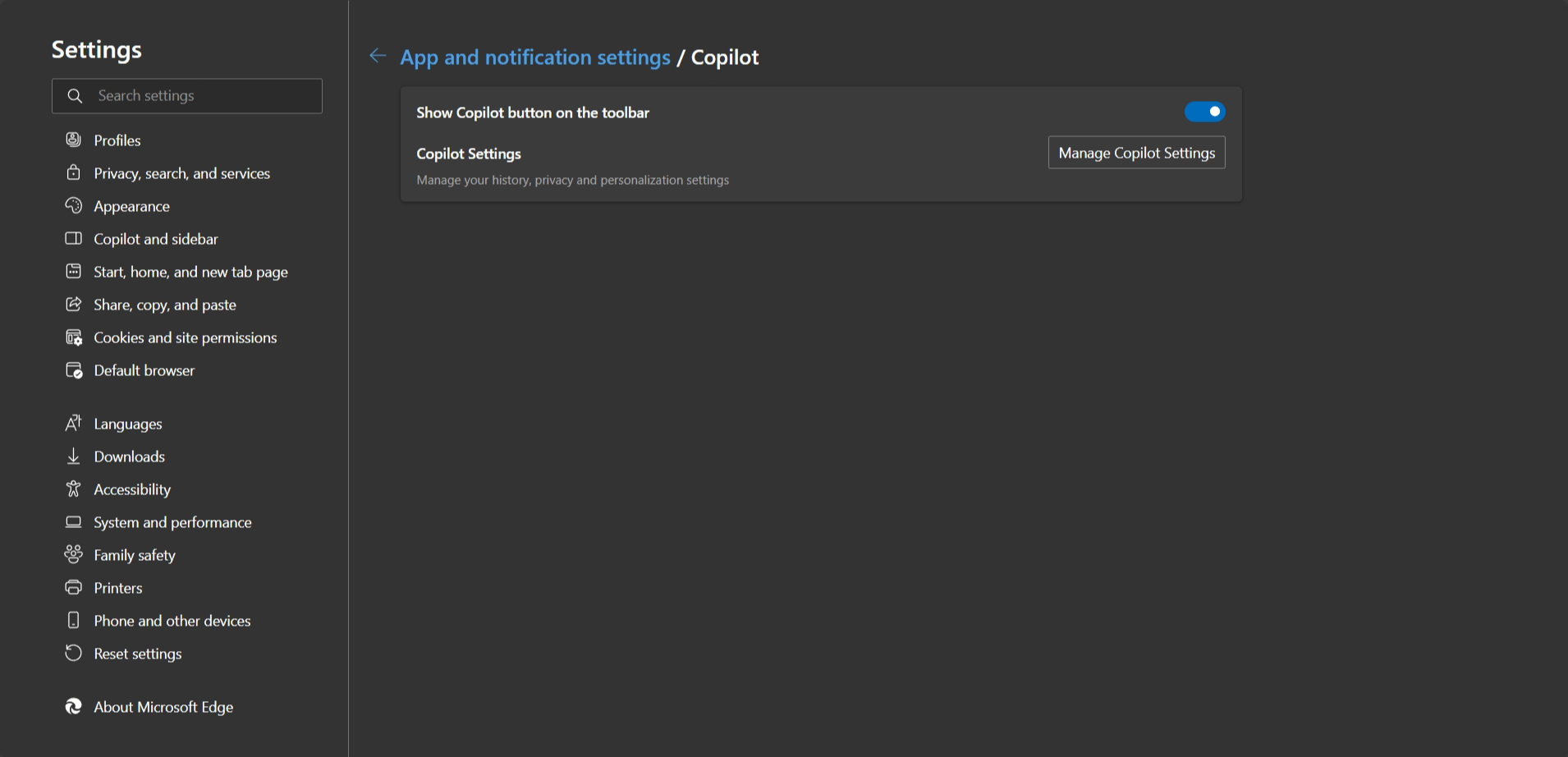
Task: Select Phone and other devices
Action: tap(172, 620)
